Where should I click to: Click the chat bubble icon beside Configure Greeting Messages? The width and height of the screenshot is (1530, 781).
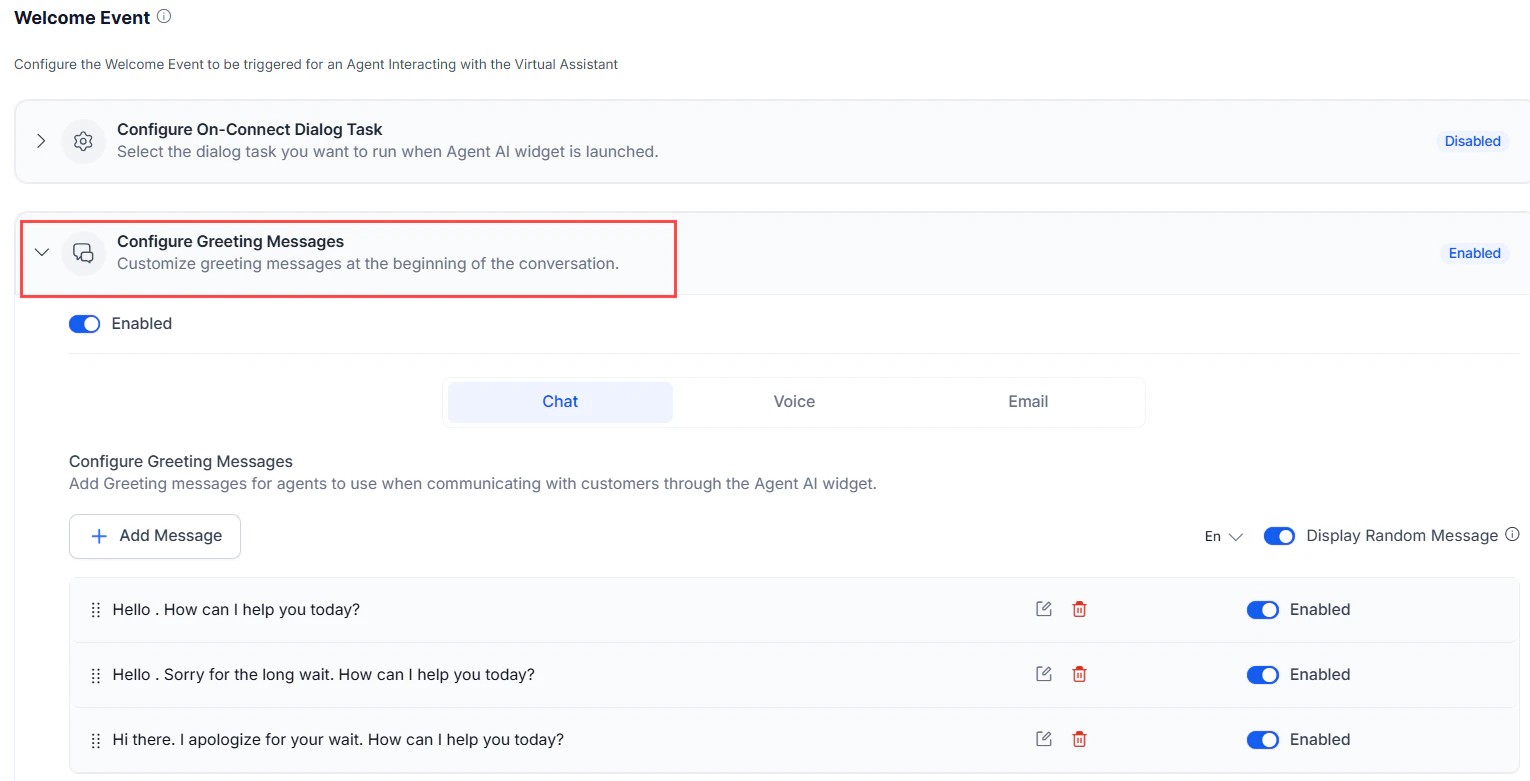tap(83, 253)
